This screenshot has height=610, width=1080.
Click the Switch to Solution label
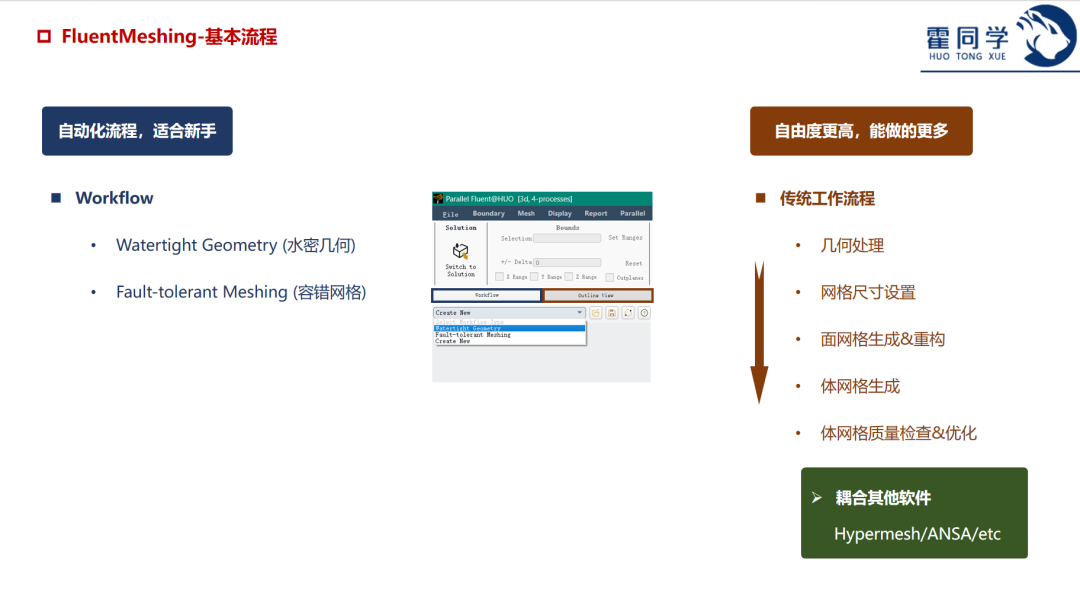click(x=461, y=271)
